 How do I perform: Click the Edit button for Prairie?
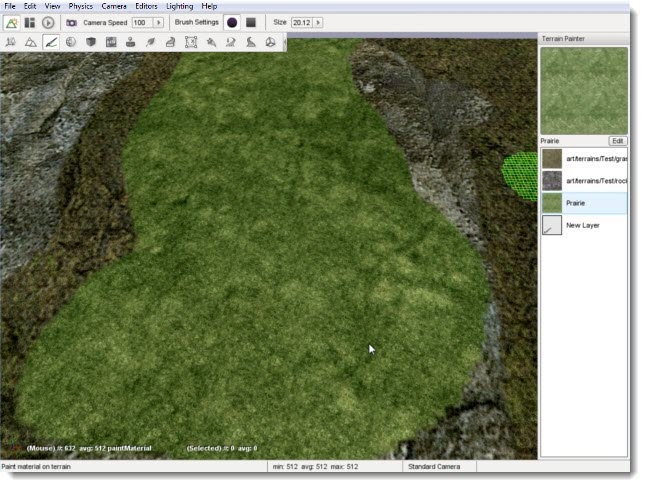(x=618, y=141)
